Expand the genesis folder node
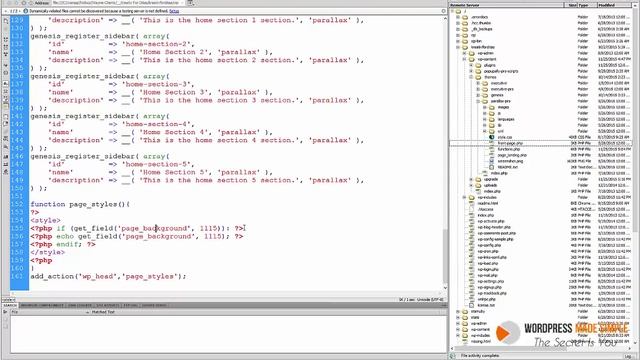The width and height of the screenshot is (640, 360). click(478, 95)
